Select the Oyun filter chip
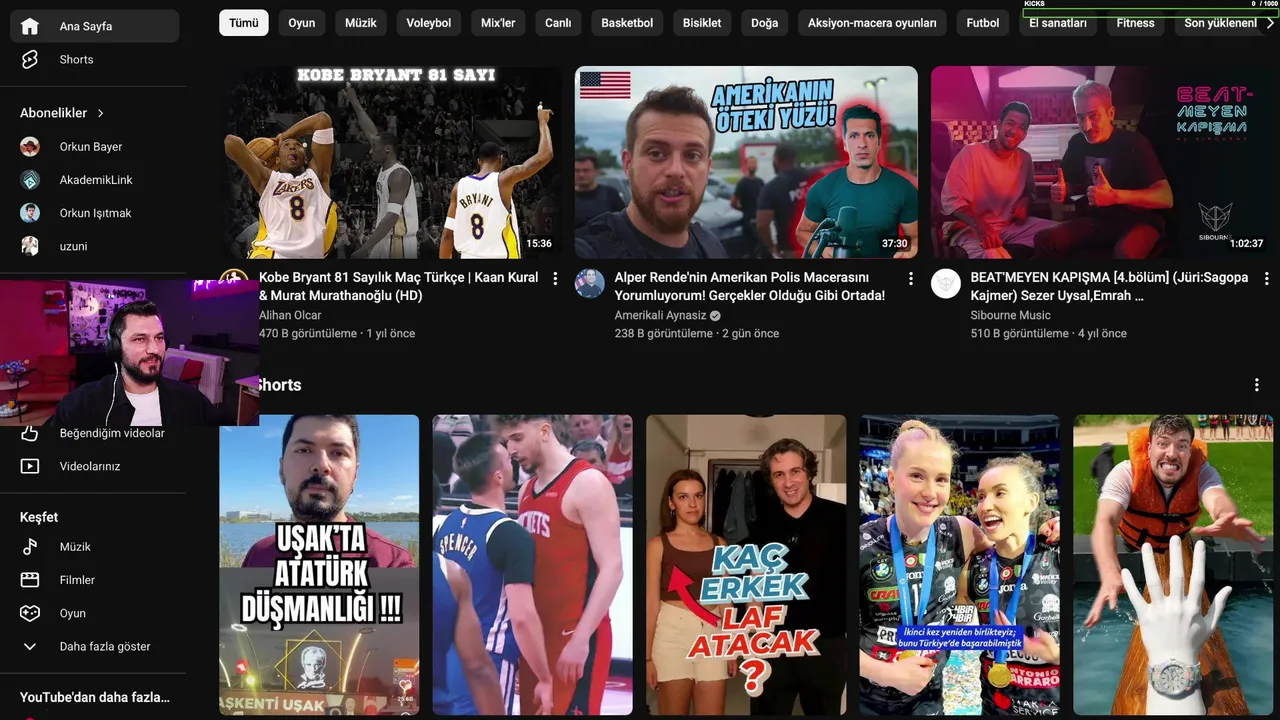The height and width of the screenshot is (720, 1280). [302, 23]
